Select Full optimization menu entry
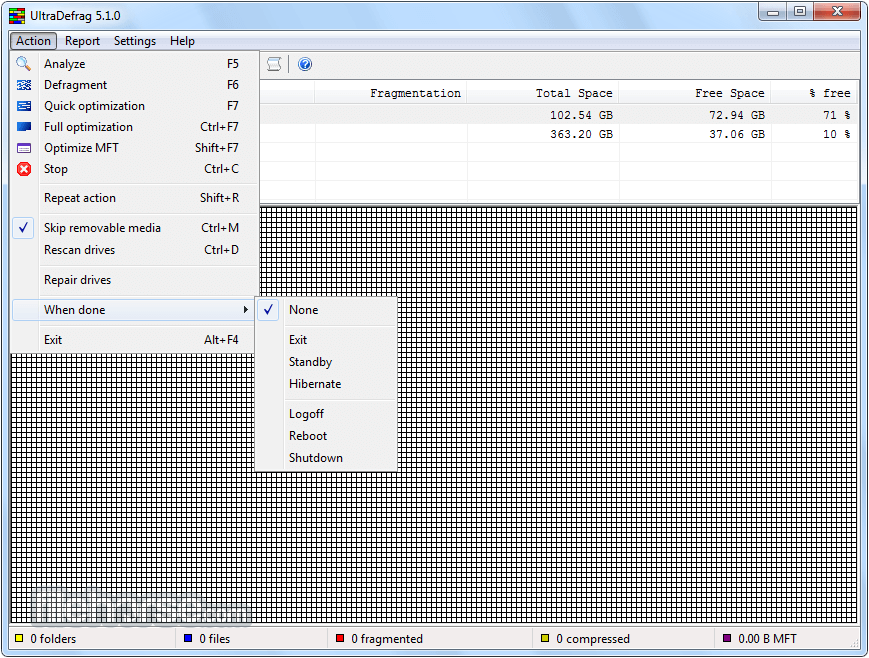 click(x=134, y=127)
